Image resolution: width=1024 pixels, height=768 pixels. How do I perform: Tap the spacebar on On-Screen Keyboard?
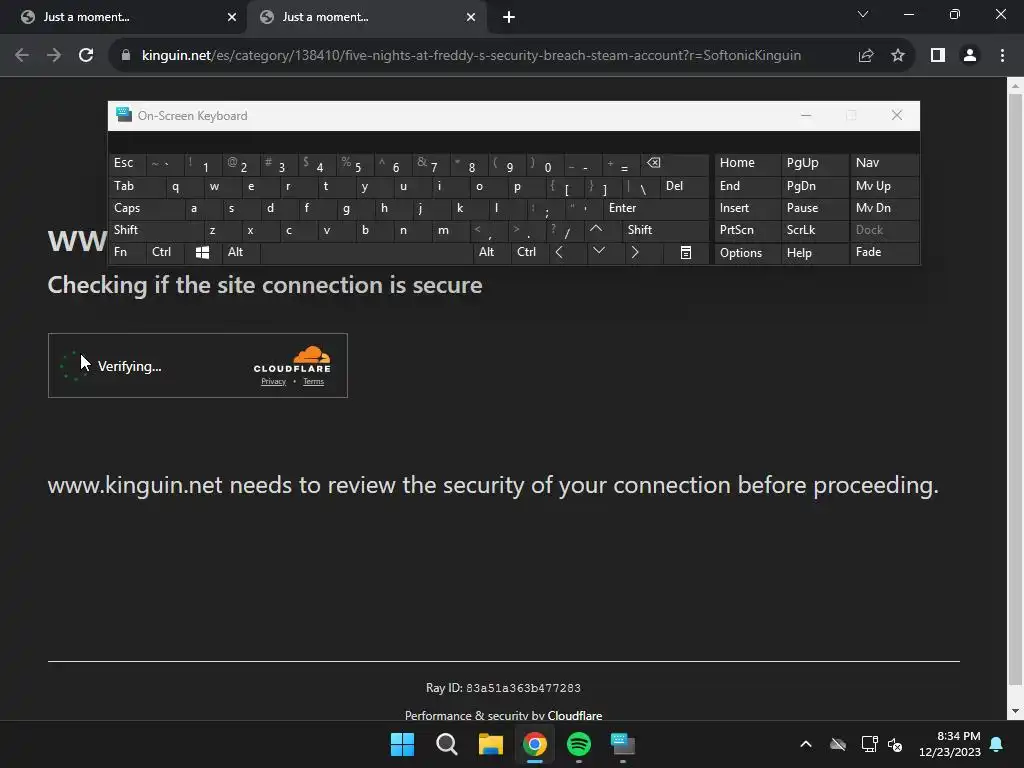(x=366, y=252)
